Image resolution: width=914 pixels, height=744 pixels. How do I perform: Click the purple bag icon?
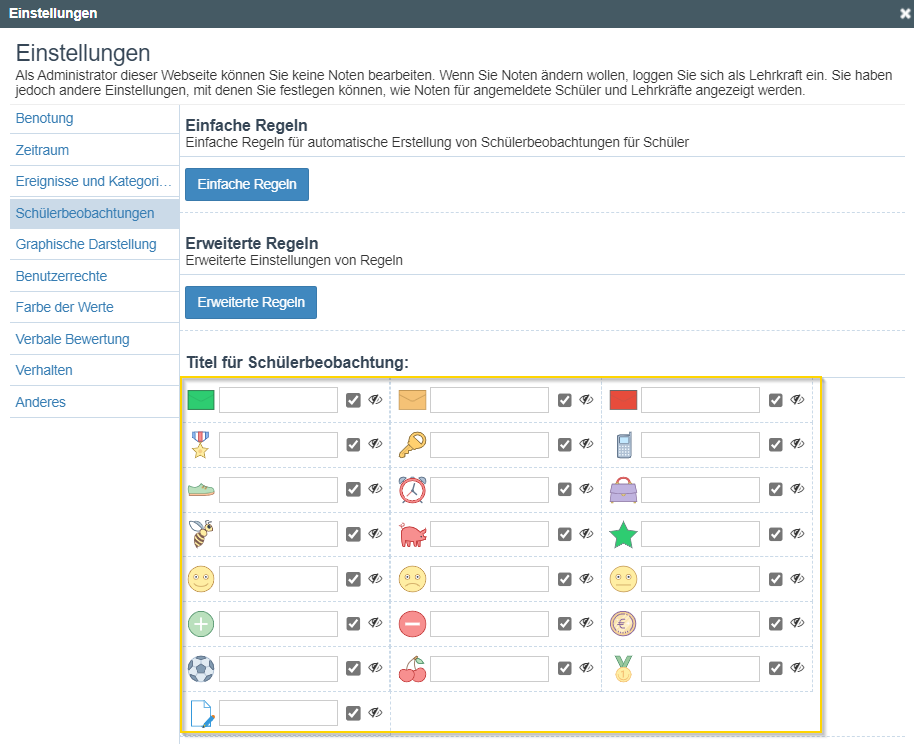tap(623, 490)
